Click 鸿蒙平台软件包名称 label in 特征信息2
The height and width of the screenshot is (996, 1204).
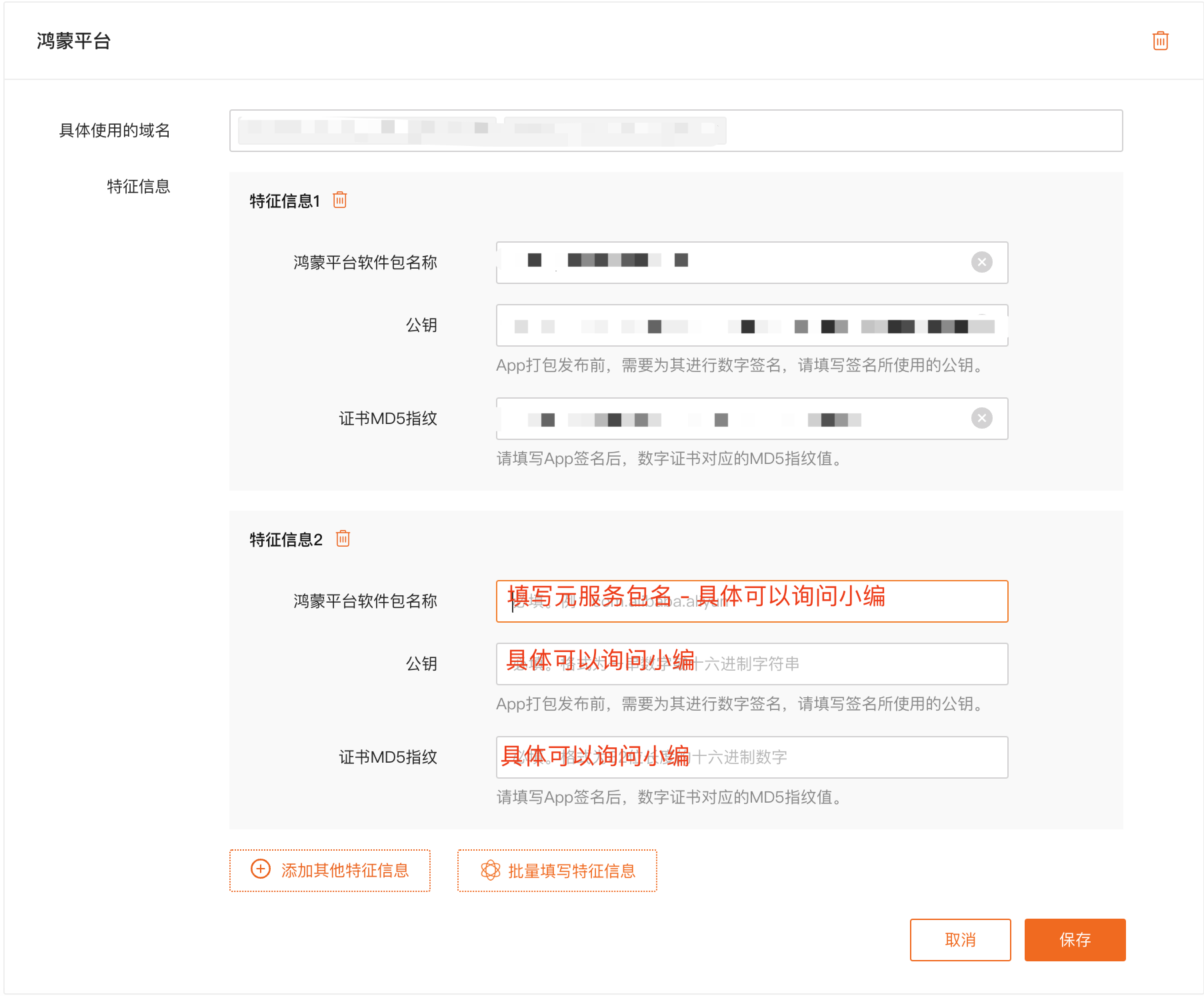pos(365,601)
